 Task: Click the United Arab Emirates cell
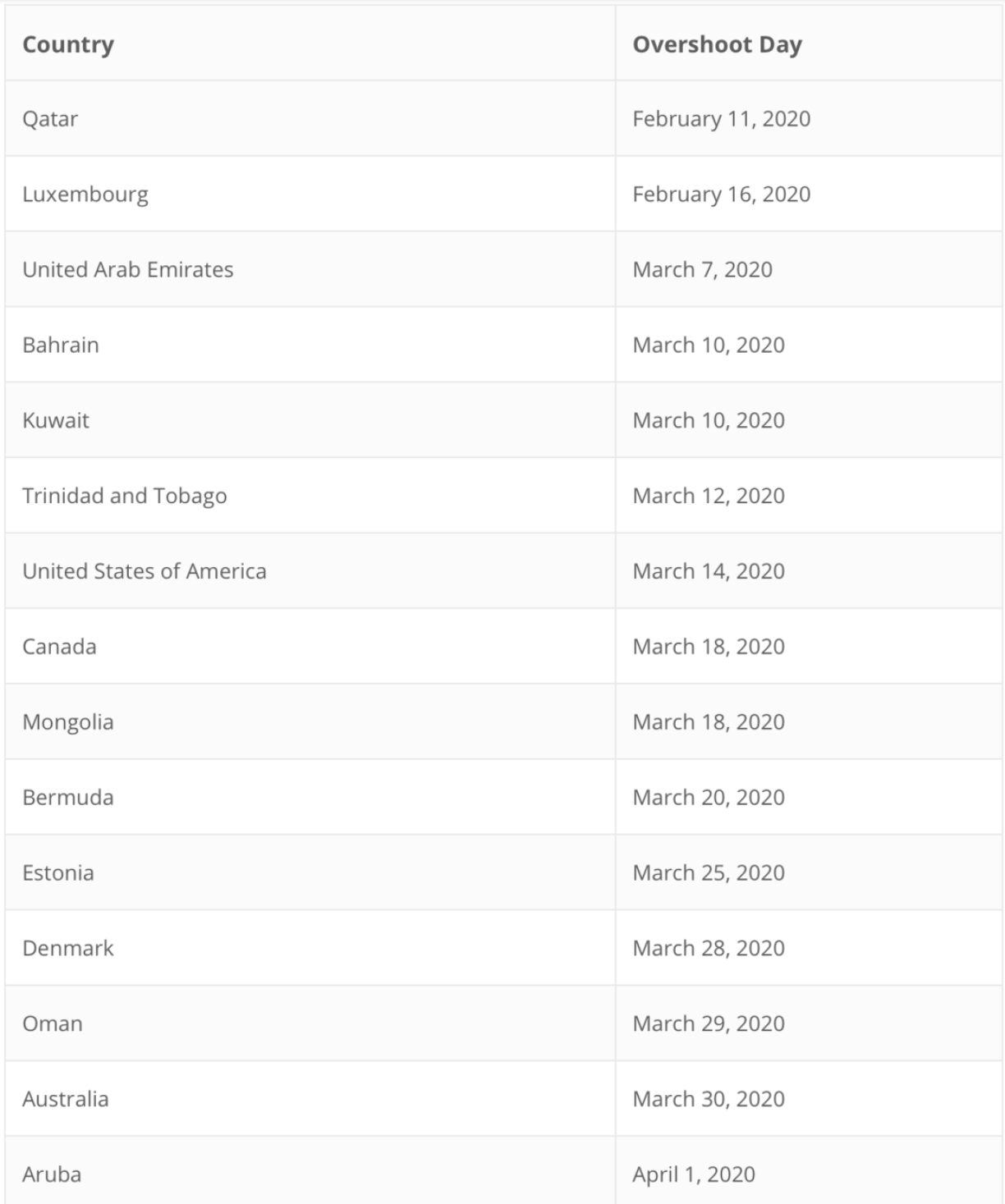[128, 270]
